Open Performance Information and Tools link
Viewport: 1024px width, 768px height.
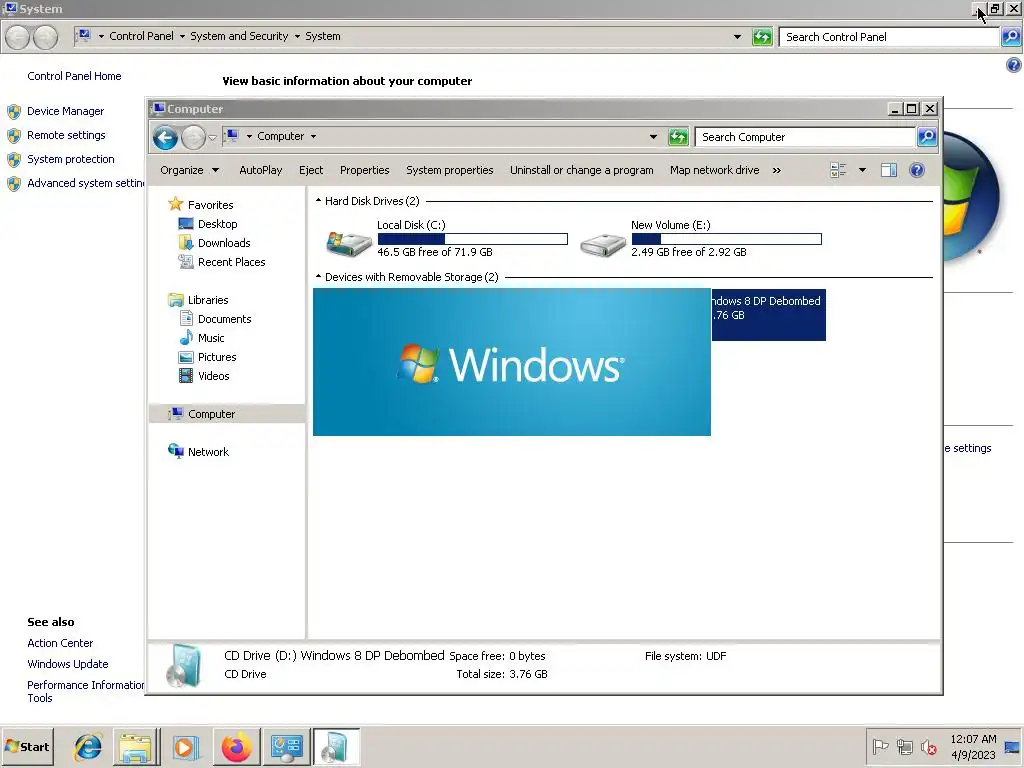pos(86,691)
